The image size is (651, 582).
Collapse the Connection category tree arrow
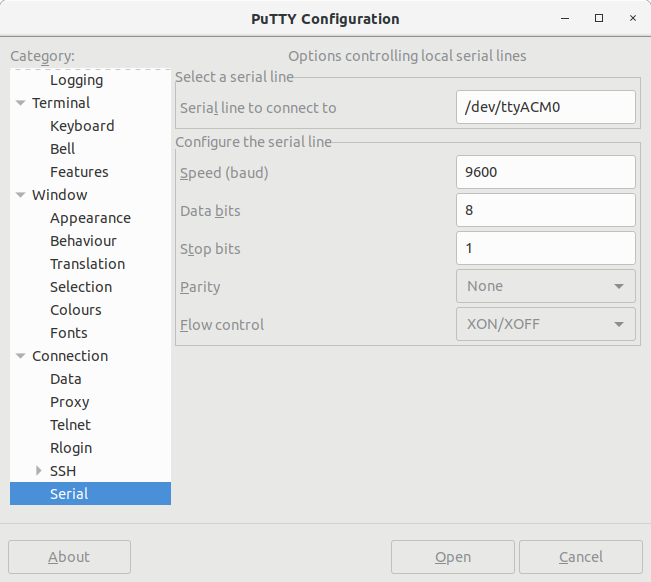[x=20, y=356]
